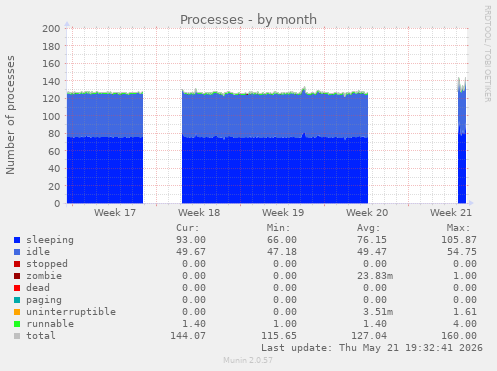
Task: Click the runnable legend color swatch
Action: coord(17,324)
